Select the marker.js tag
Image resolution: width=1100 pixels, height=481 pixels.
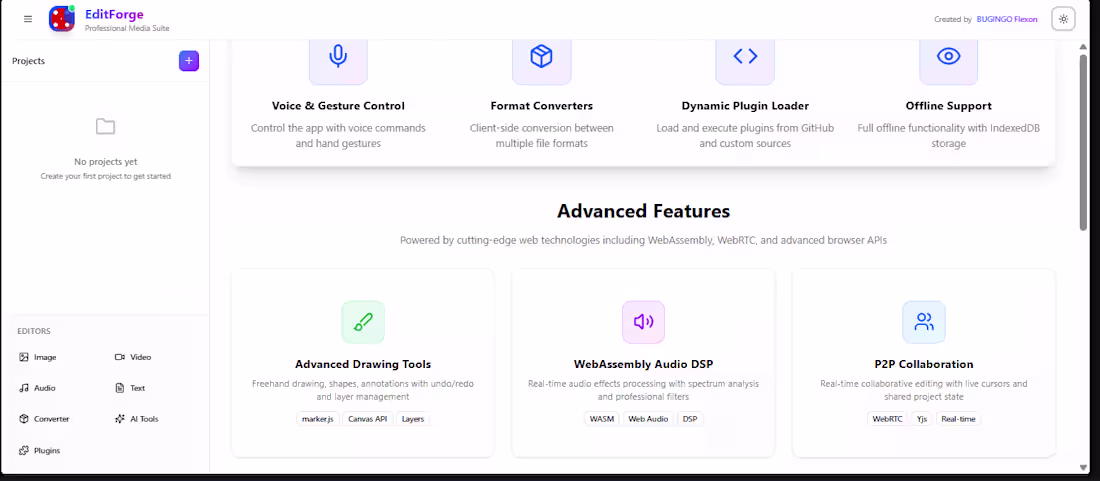click(318, 419)
